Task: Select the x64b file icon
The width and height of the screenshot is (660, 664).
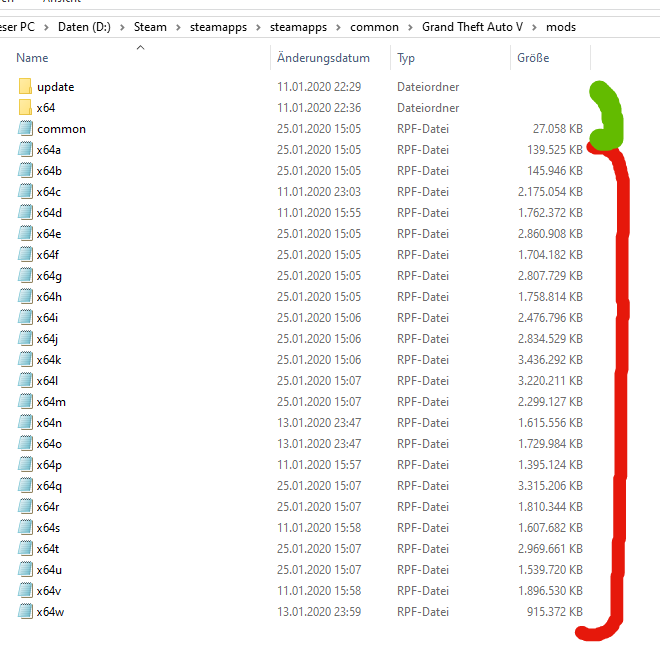Action: [x=25, y=170]
